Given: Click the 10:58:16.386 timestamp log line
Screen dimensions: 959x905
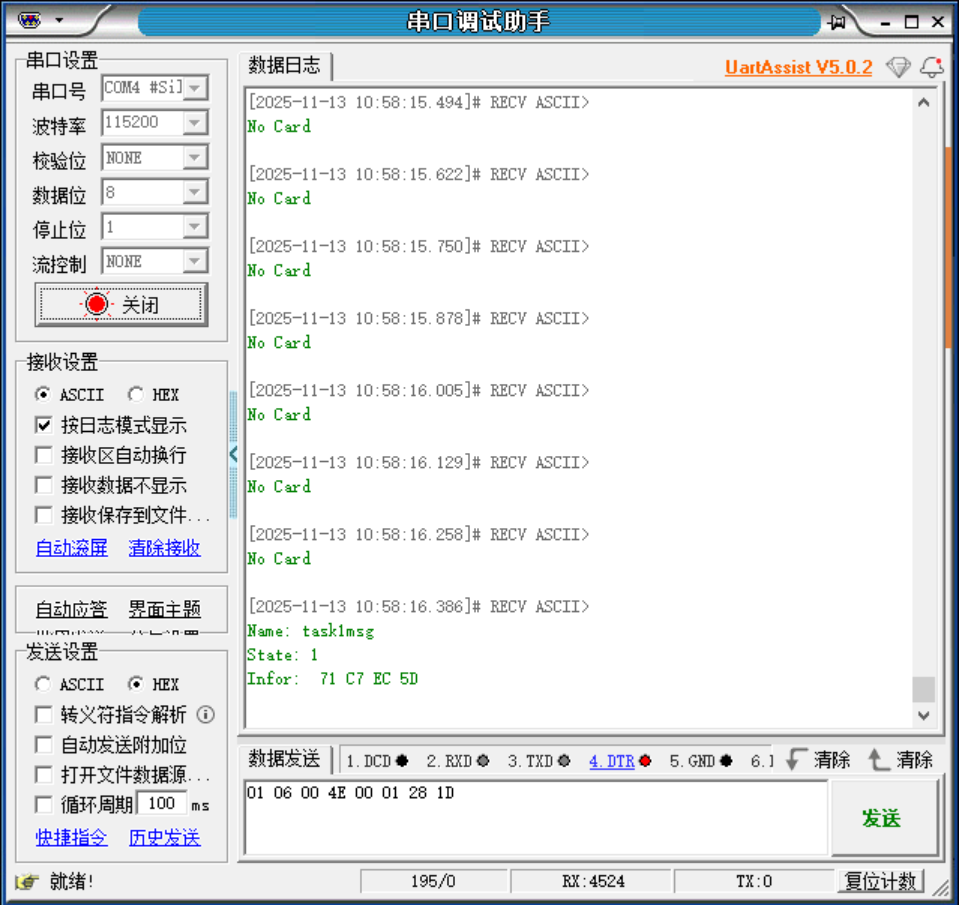Looking at the screenshot, I should tap(418, 607).
